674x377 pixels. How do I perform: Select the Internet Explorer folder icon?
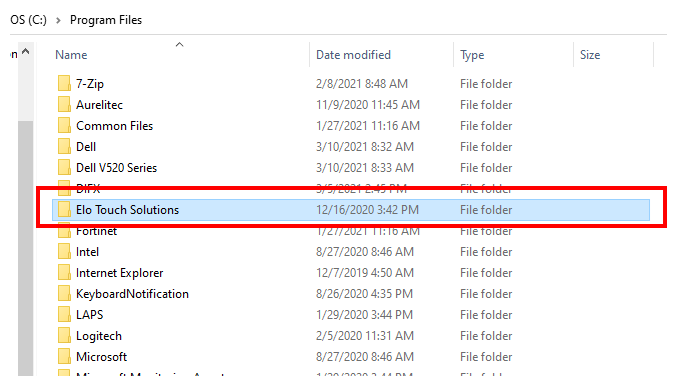(x=64, y=273)
